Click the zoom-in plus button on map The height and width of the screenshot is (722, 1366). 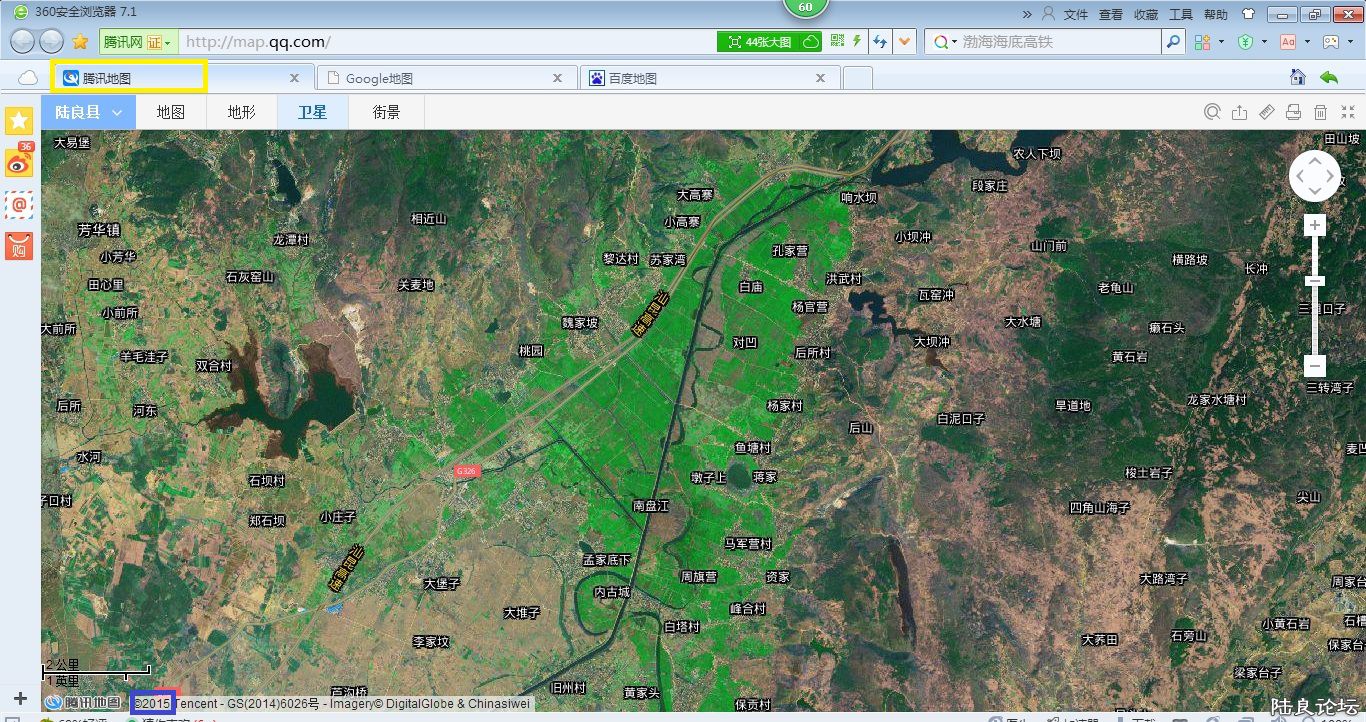click(1315, 226)
